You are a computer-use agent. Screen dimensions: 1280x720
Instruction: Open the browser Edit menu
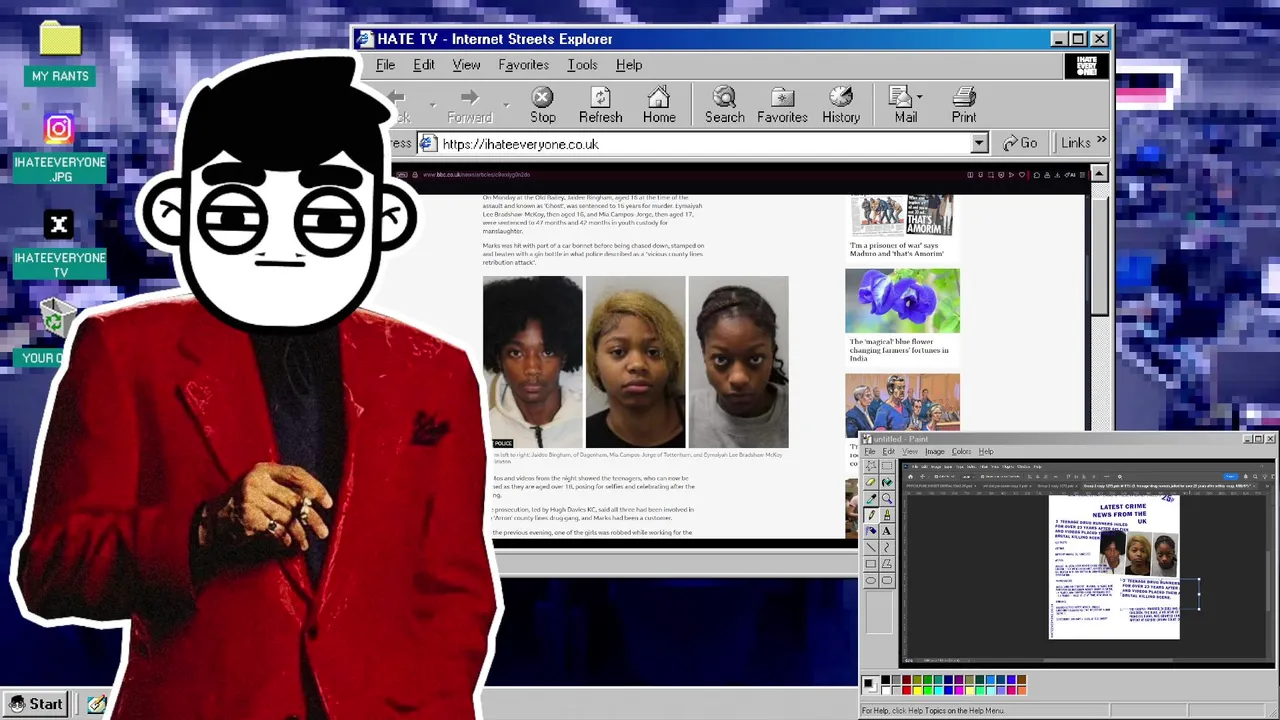coord(424,65)
